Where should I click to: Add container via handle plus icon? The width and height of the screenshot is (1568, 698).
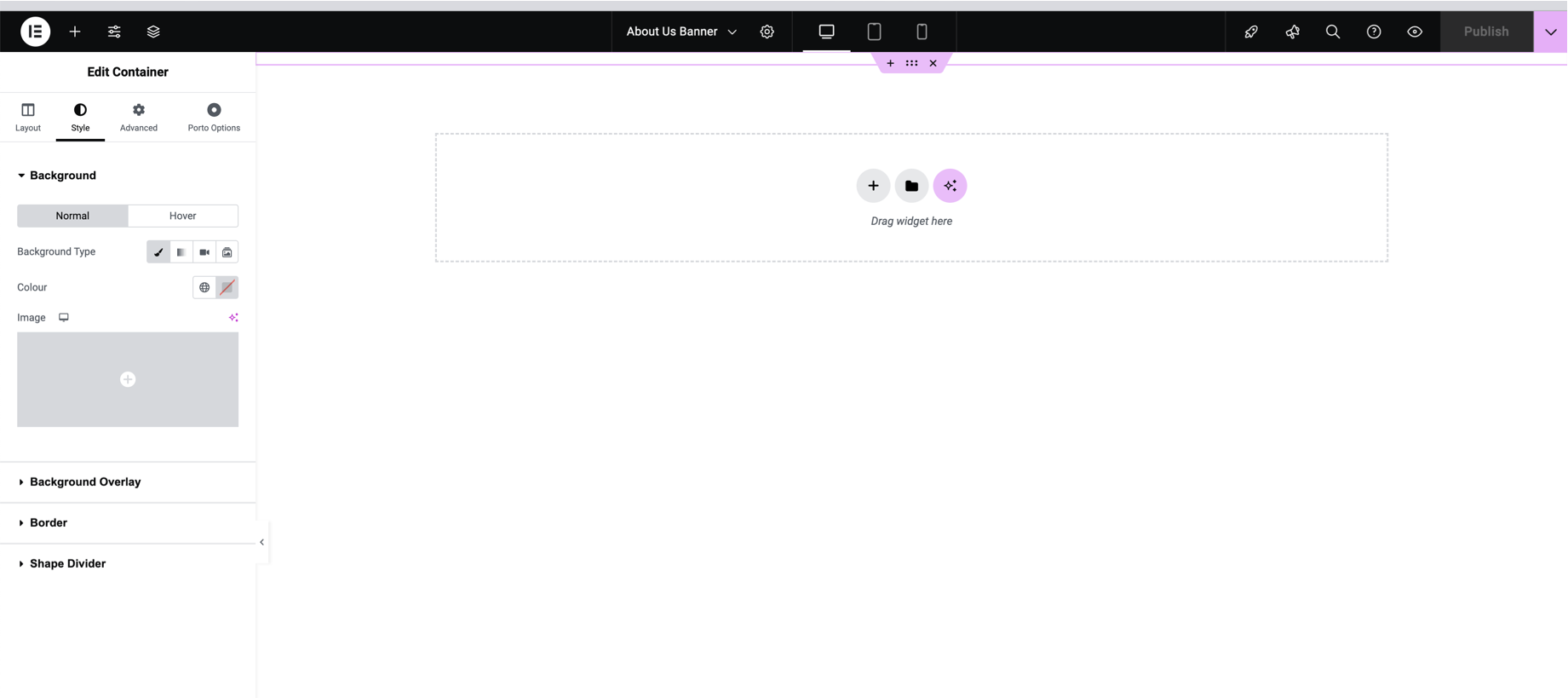point(890,63)
